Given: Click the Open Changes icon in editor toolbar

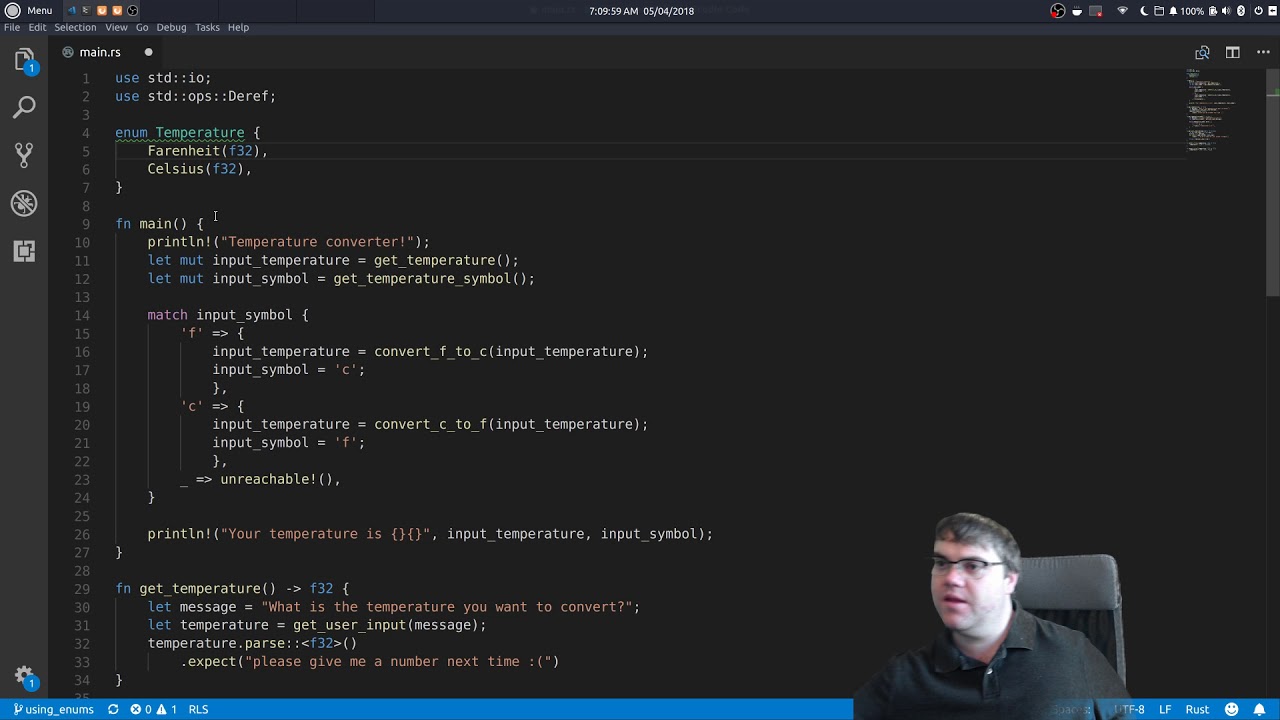Looking at the screenshot, I should click(x=1202, y=52).
